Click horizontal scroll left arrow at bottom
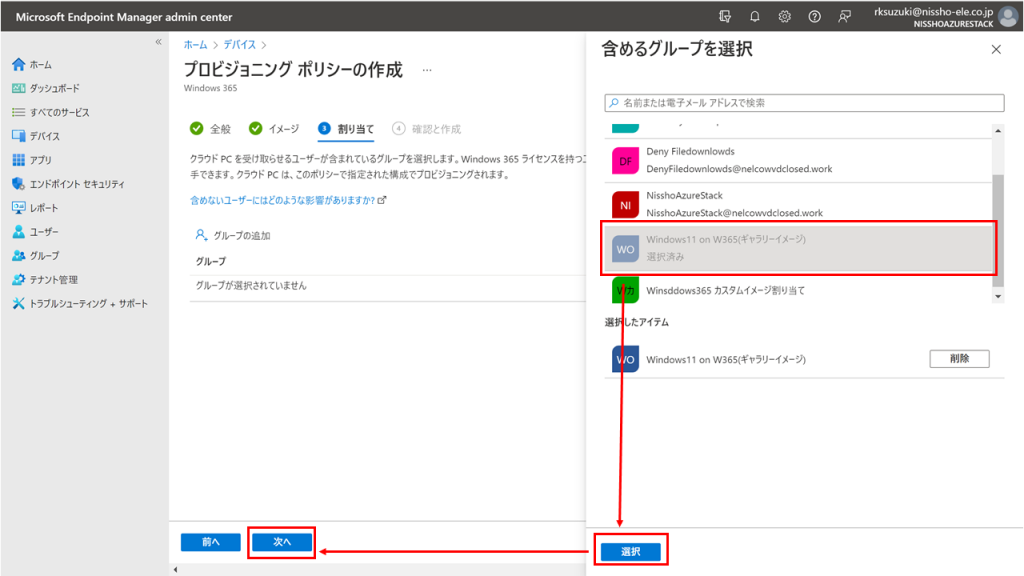 point(175,569)
